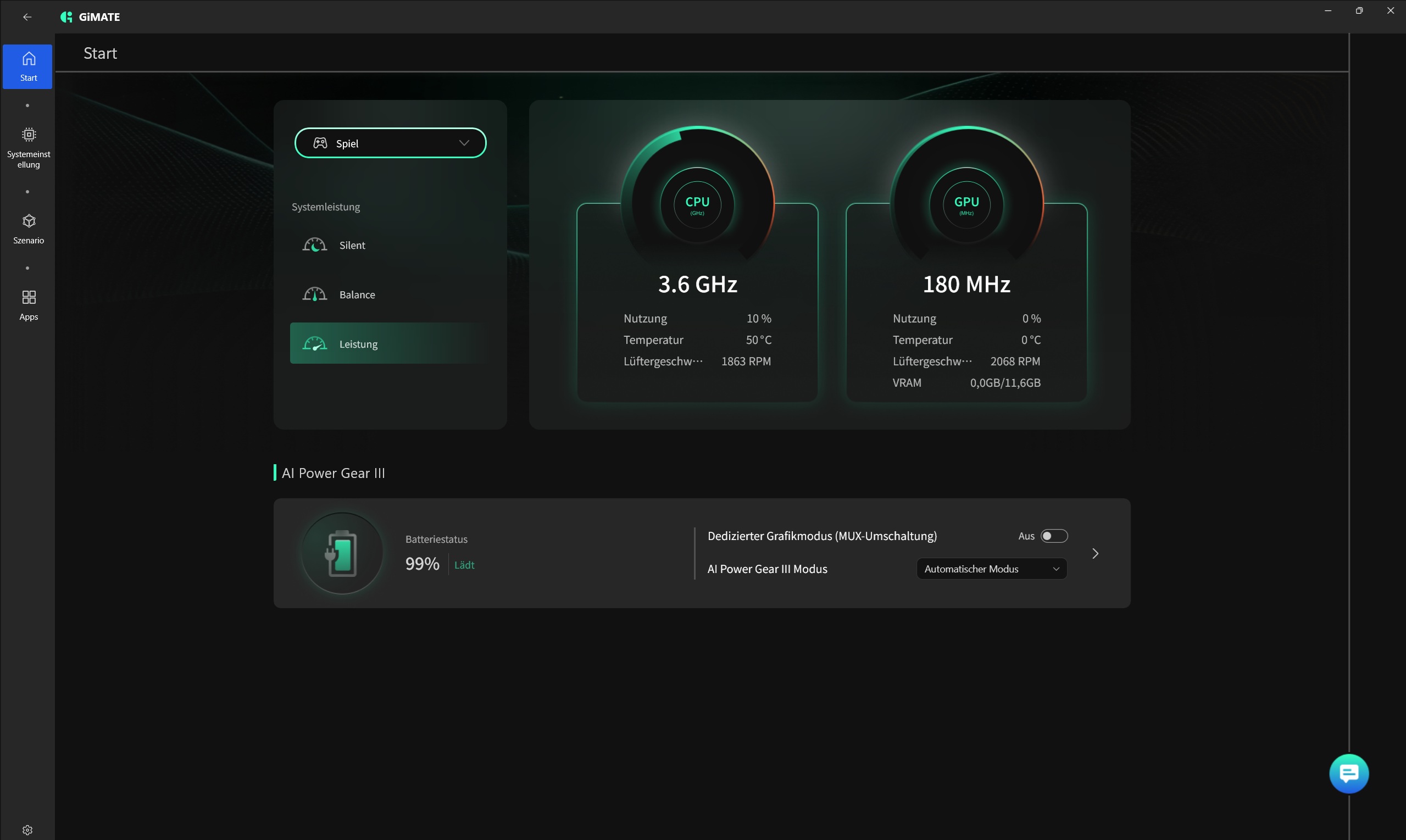Click the chat support bubble icon
Screen dimensions: 1406x840
pos(1348,773)
